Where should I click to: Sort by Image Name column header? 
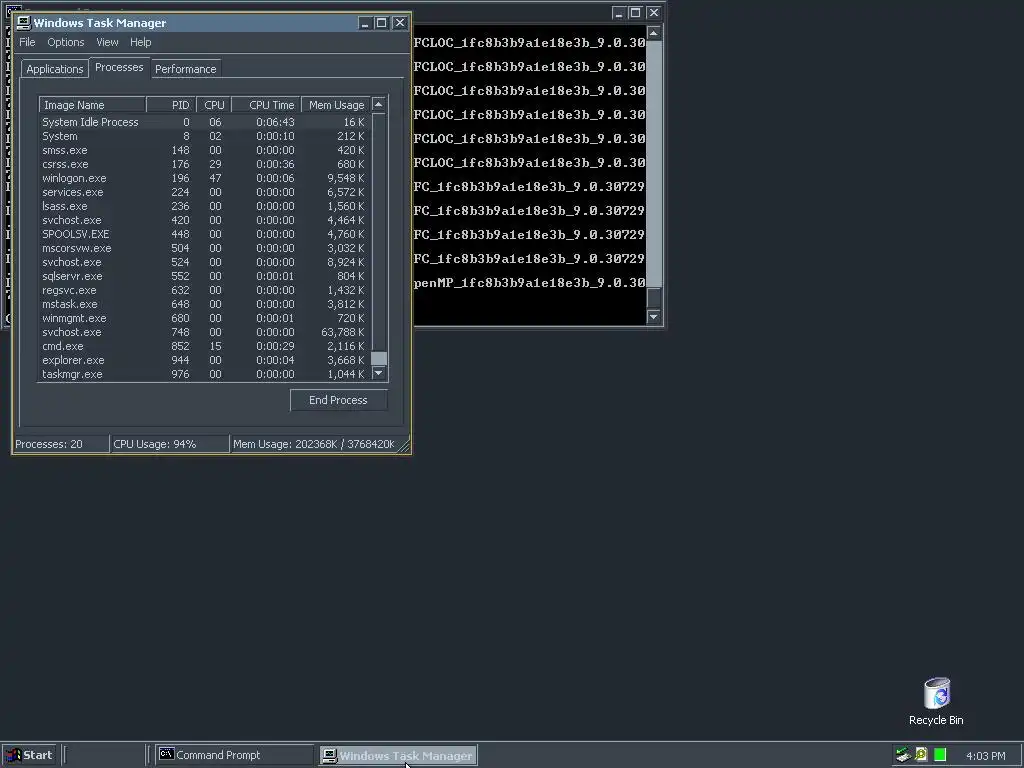[92, 105]
